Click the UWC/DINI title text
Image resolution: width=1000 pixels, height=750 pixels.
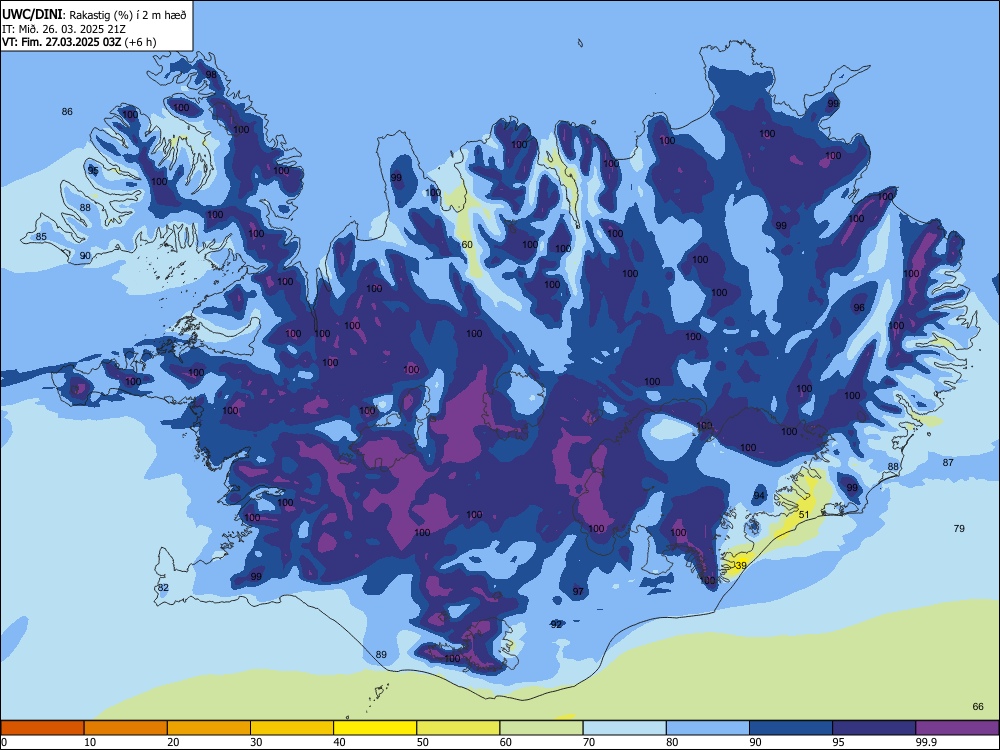(x=32, y=14)
